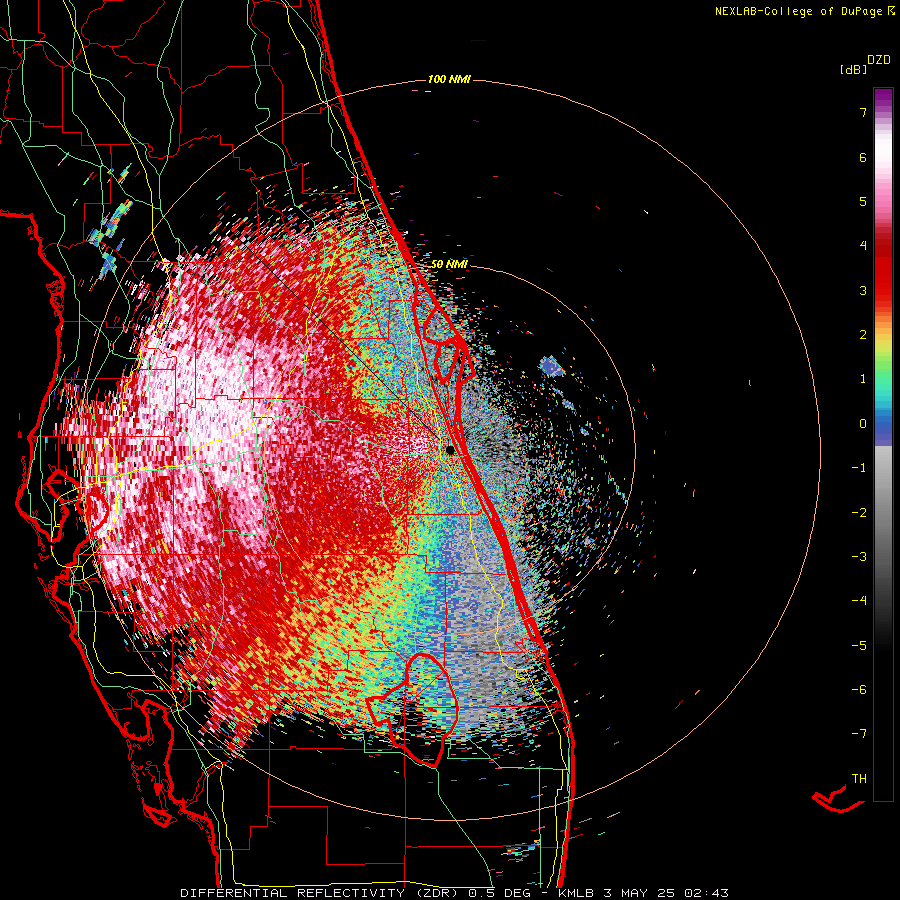Click the 100 NMI range ring label
Screen dimensions: 900x900
(449, 79)
